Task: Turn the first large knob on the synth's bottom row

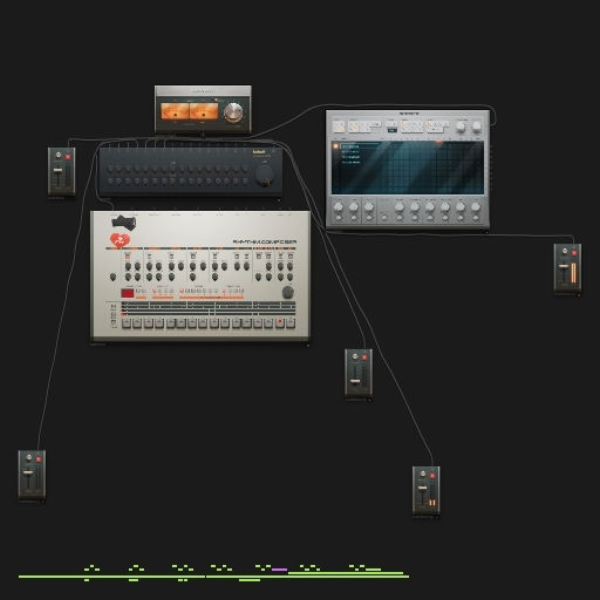Action: (338, 207)
